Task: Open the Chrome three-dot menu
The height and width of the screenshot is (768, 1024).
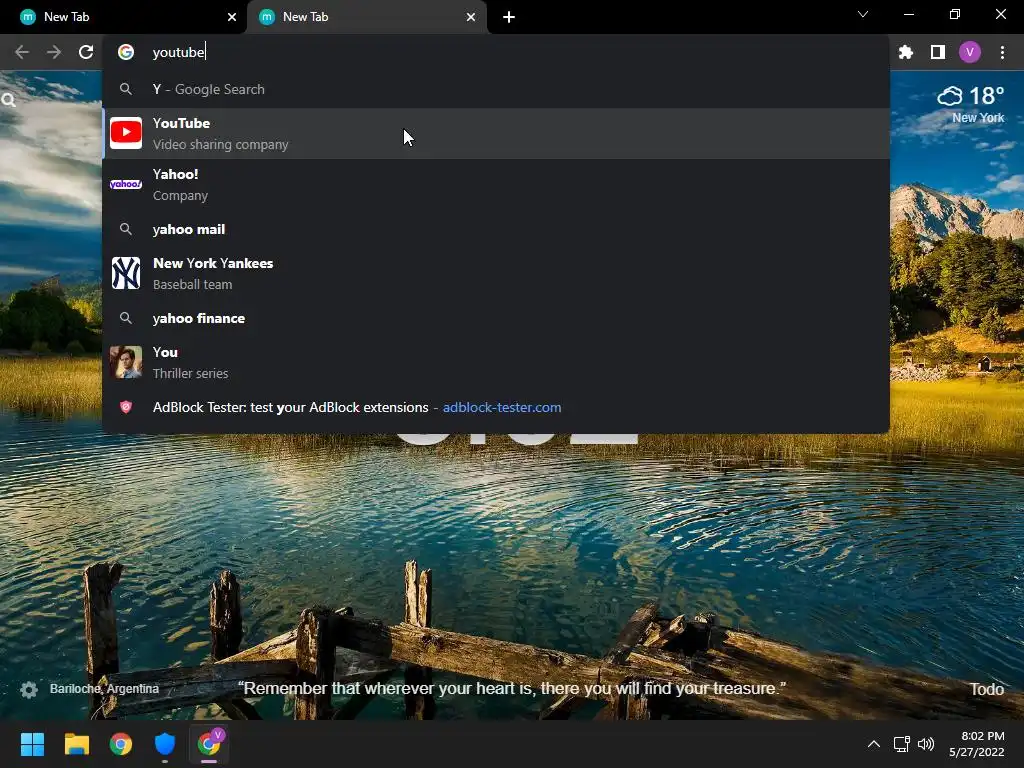Action: [x=1002, y=52]
